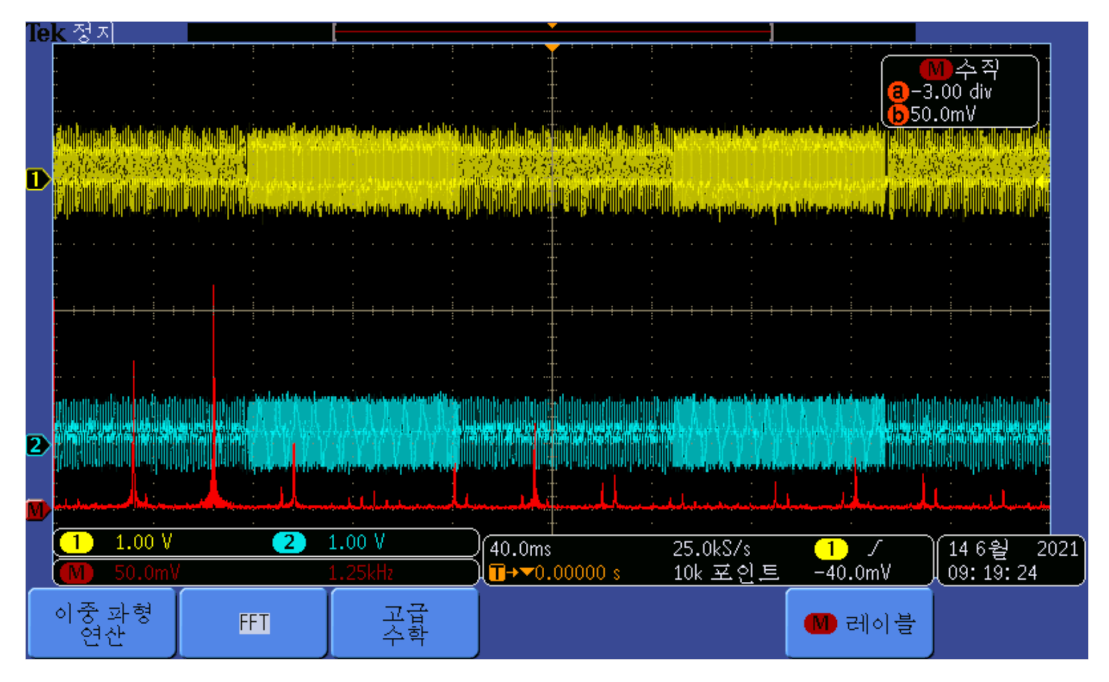The image size is (1109, 682).
Task: Open the 이중 파형 연산 menu
Action: (x=102, y=623)
